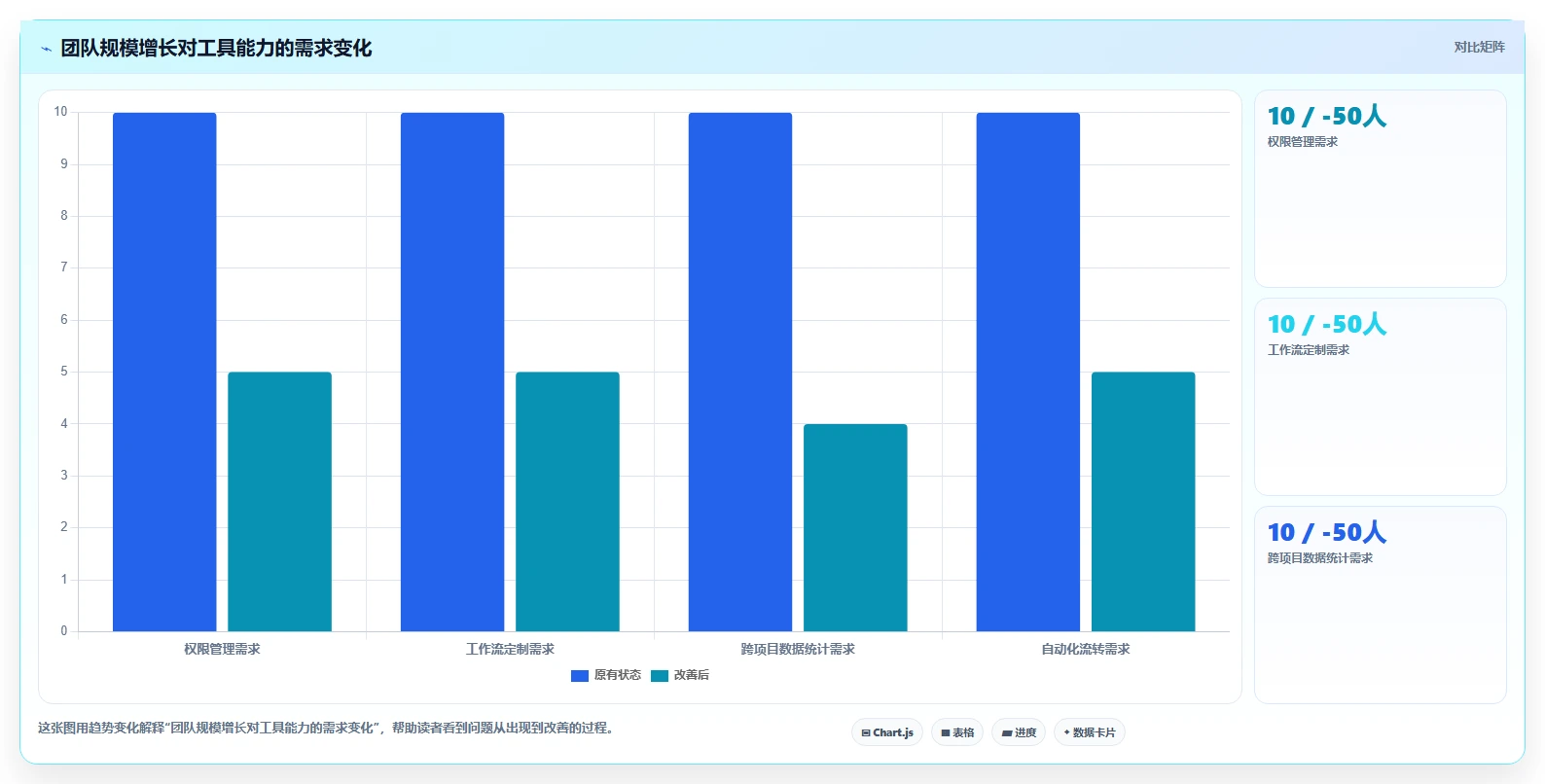This screenshot has height=784, width=1545.
Task: Select the 表格 chip
Action: [x=957, y=732]
